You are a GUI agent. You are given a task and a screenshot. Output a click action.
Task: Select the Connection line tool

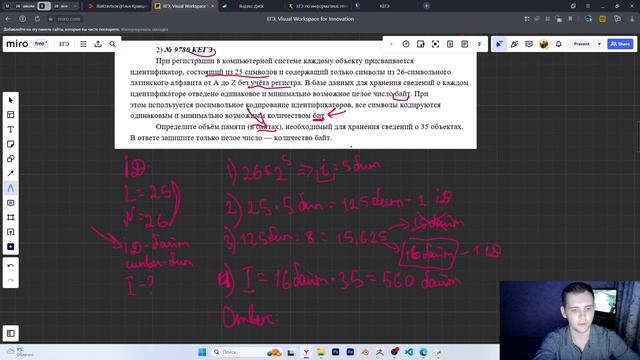tap(11, 173)
